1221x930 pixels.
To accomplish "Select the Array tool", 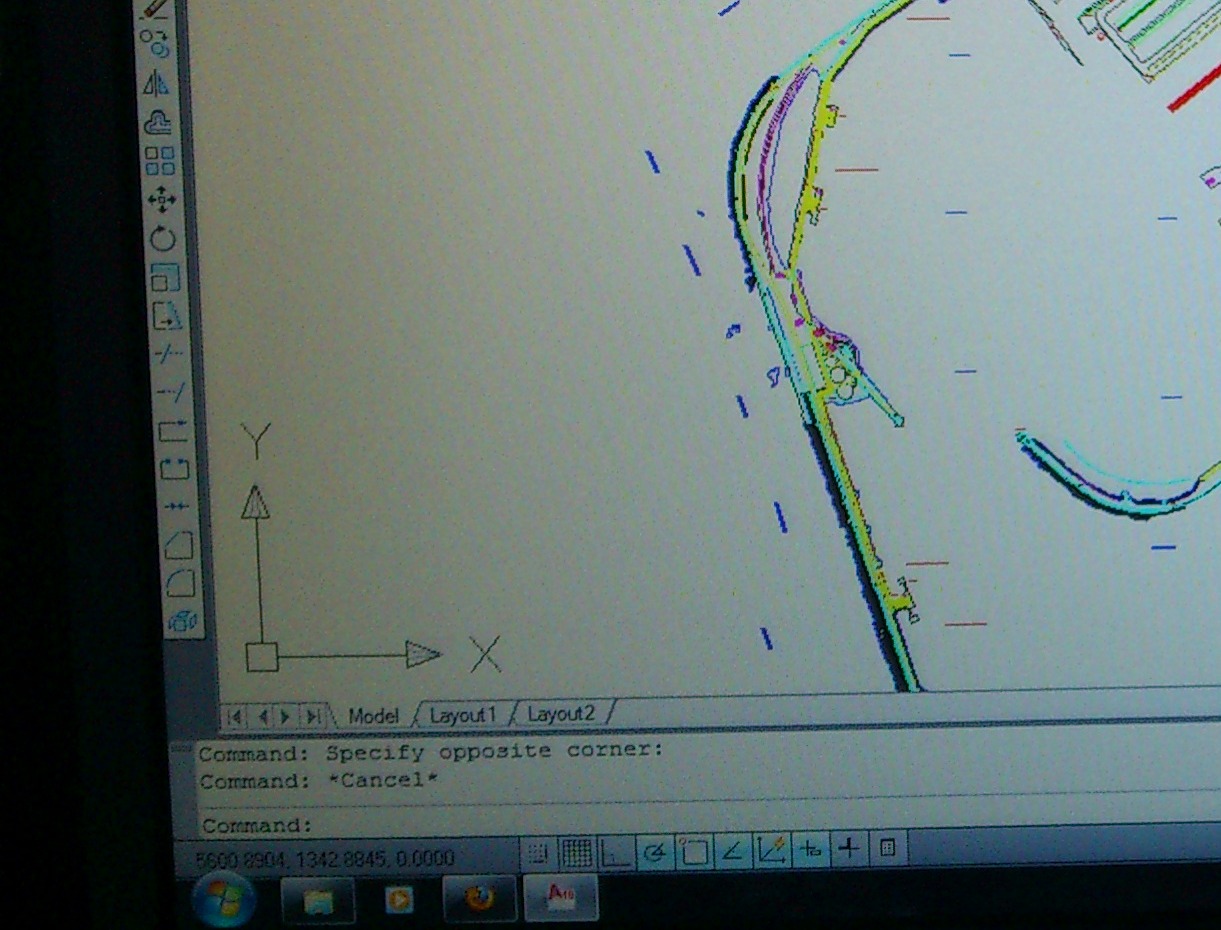I will pos(160,161).
